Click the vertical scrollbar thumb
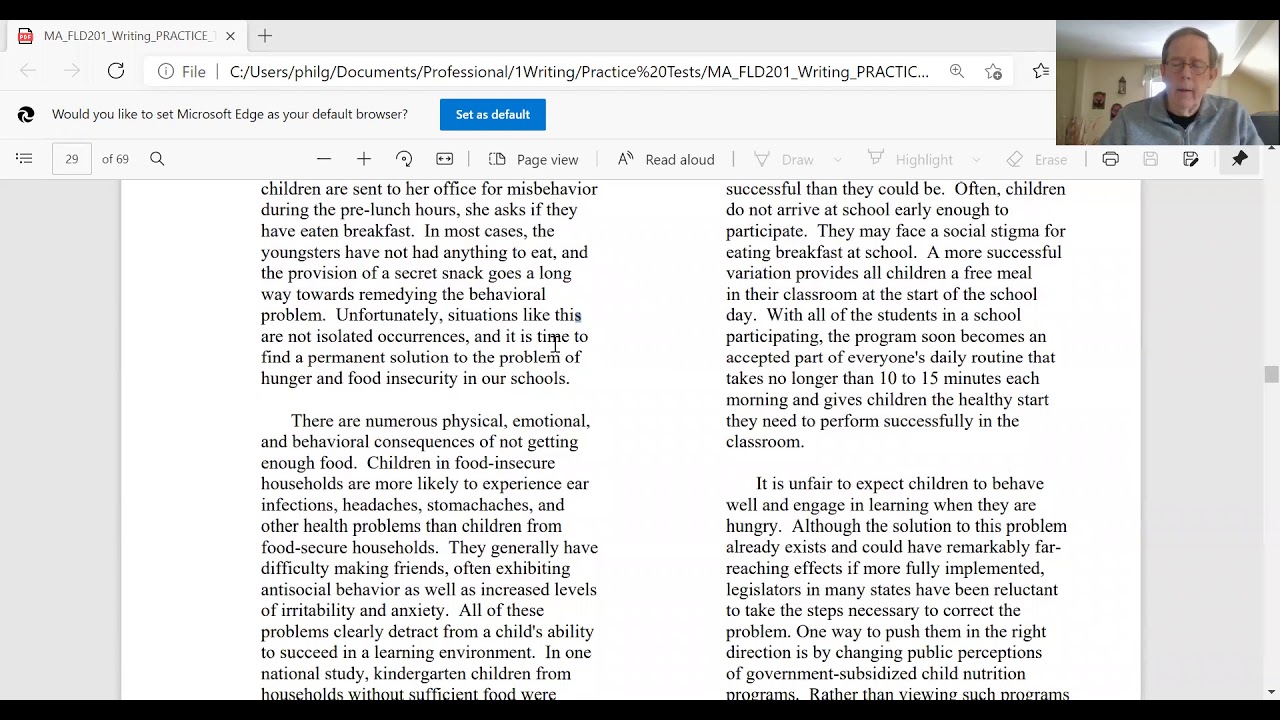 [1271, 374]
